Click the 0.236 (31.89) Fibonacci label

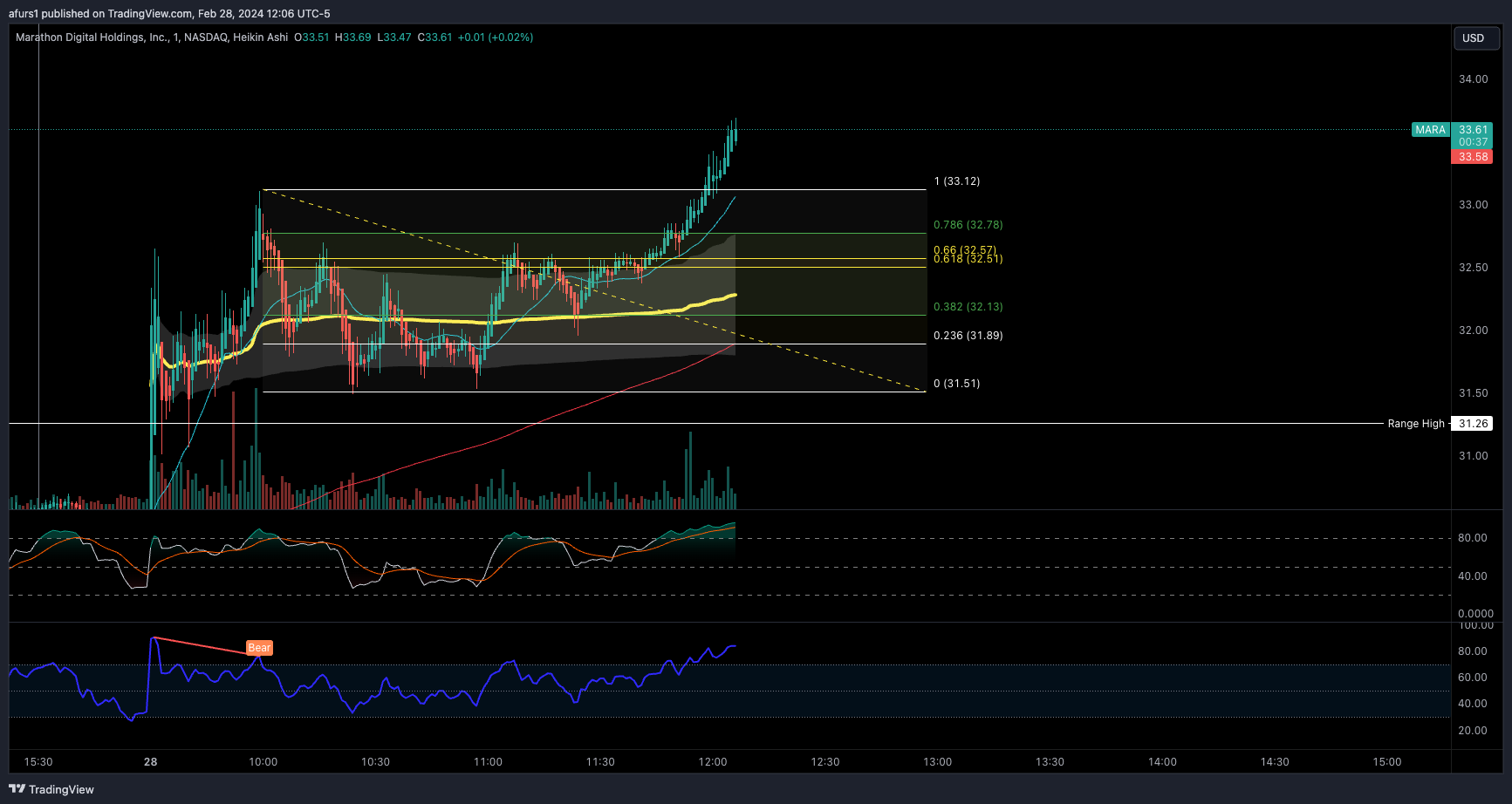968,336
